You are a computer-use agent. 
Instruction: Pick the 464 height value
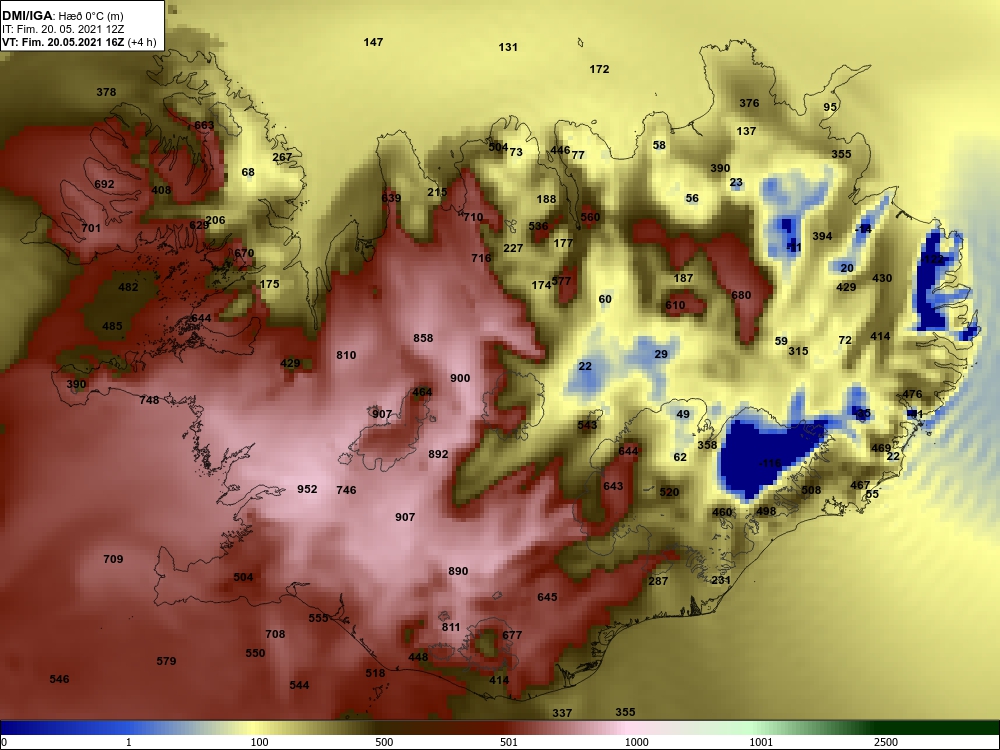click(x=422, y=392)
